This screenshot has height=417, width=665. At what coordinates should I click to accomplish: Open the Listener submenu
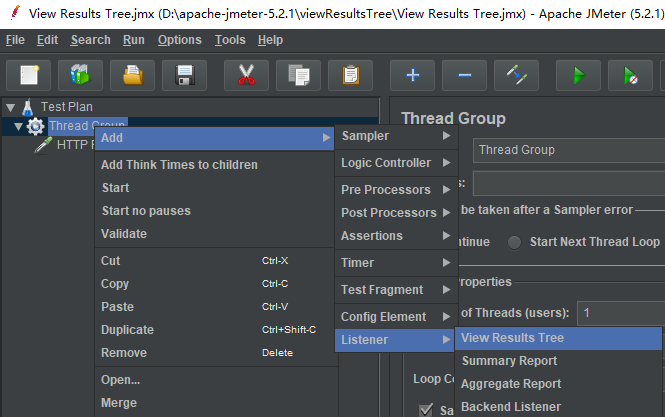[x=394, y=340]
